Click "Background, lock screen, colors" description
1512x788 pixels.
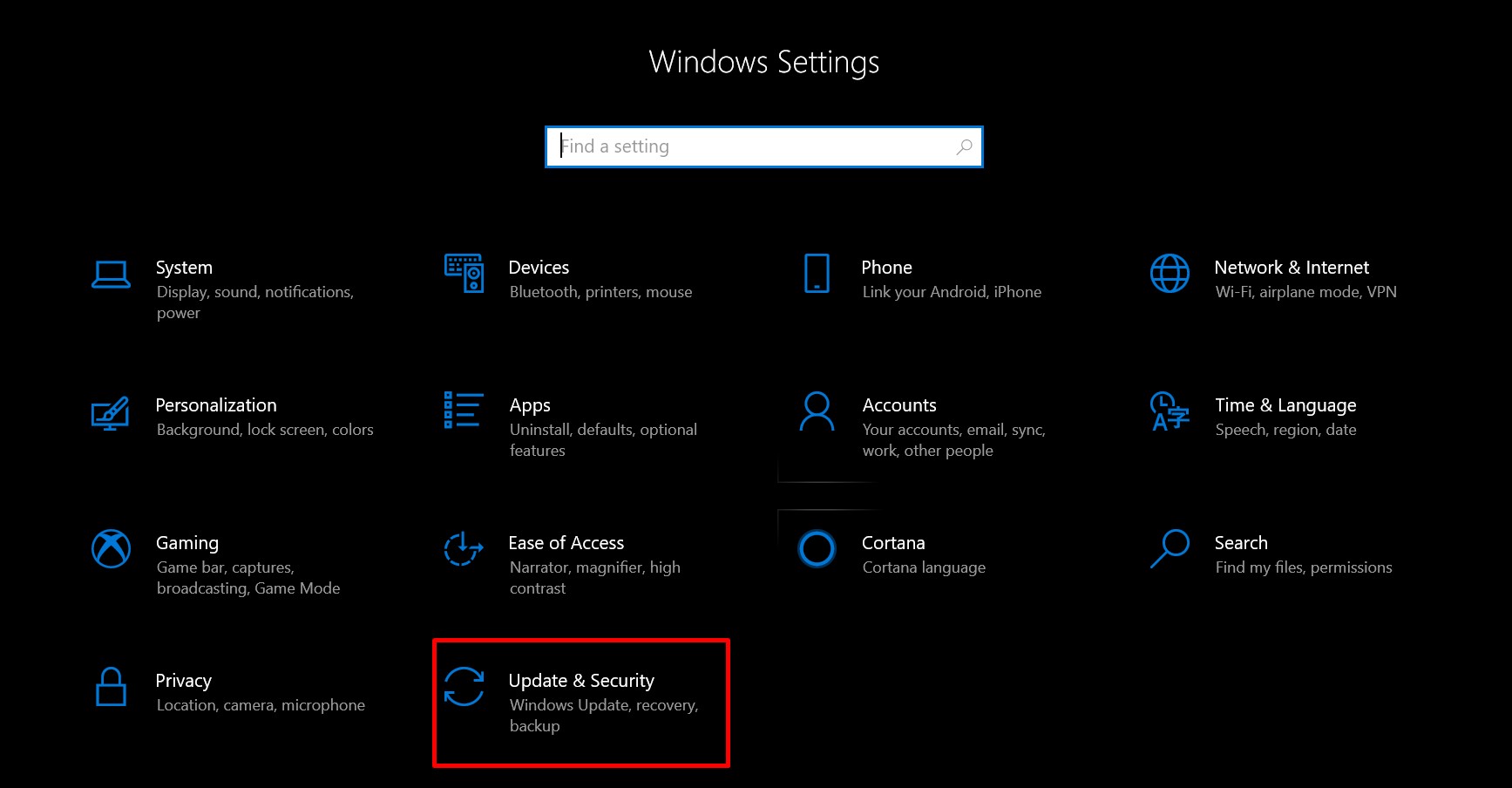tap(265, 430)
